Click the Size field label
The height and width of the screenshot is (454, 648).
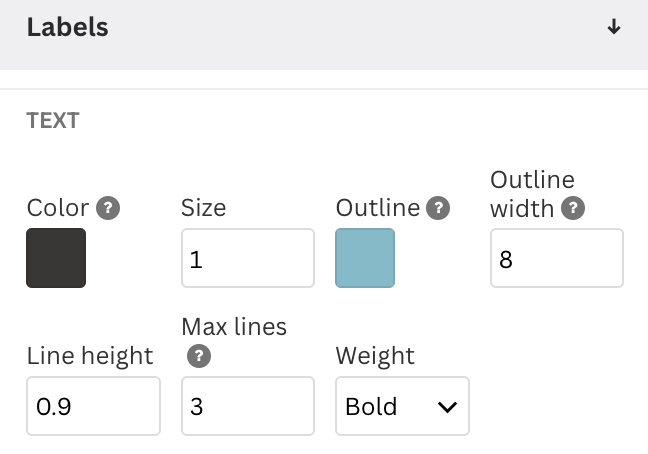[x=203, y=208]
